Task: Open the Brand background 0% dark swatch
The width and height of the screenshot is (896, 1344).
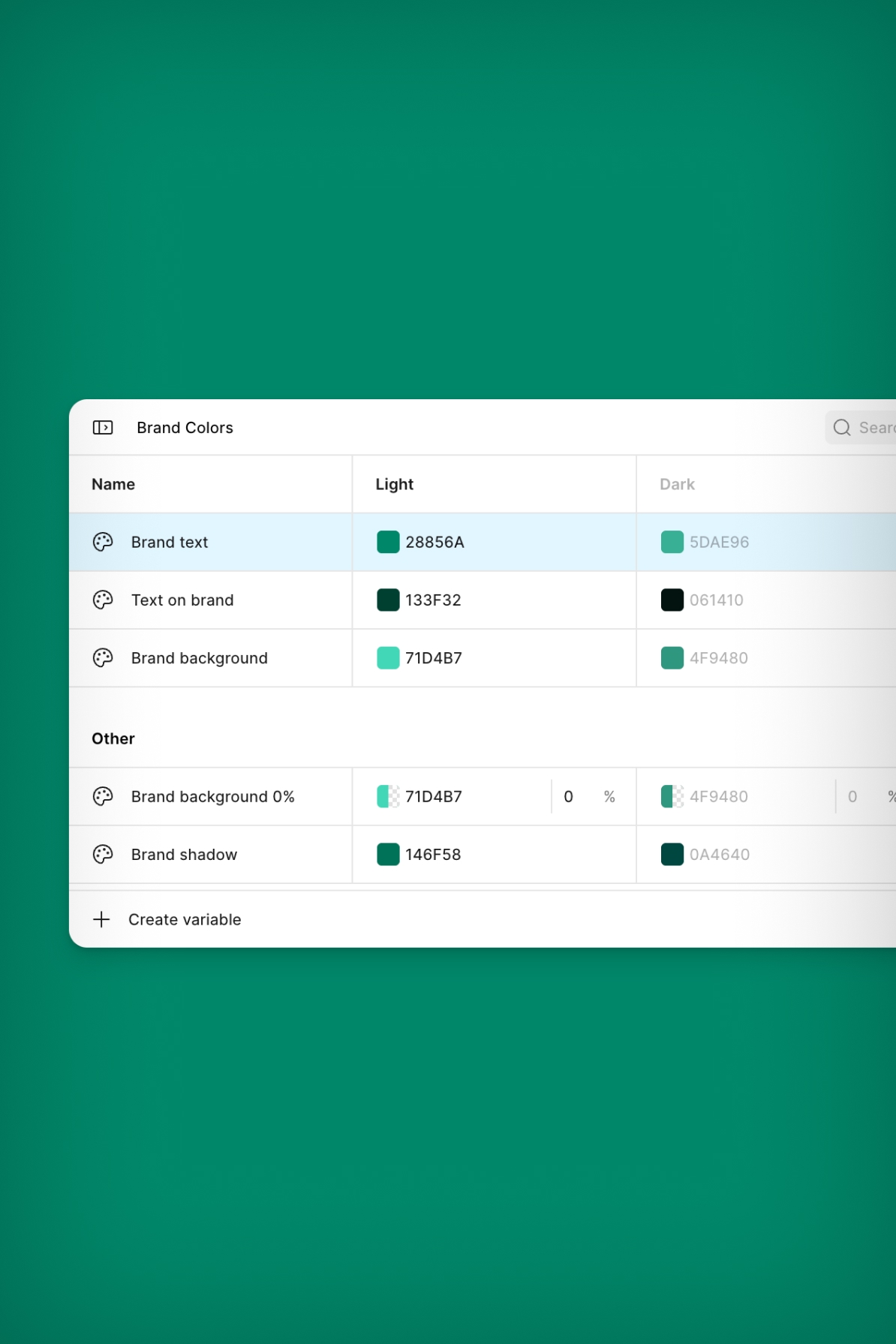Action: coord(672,796)
